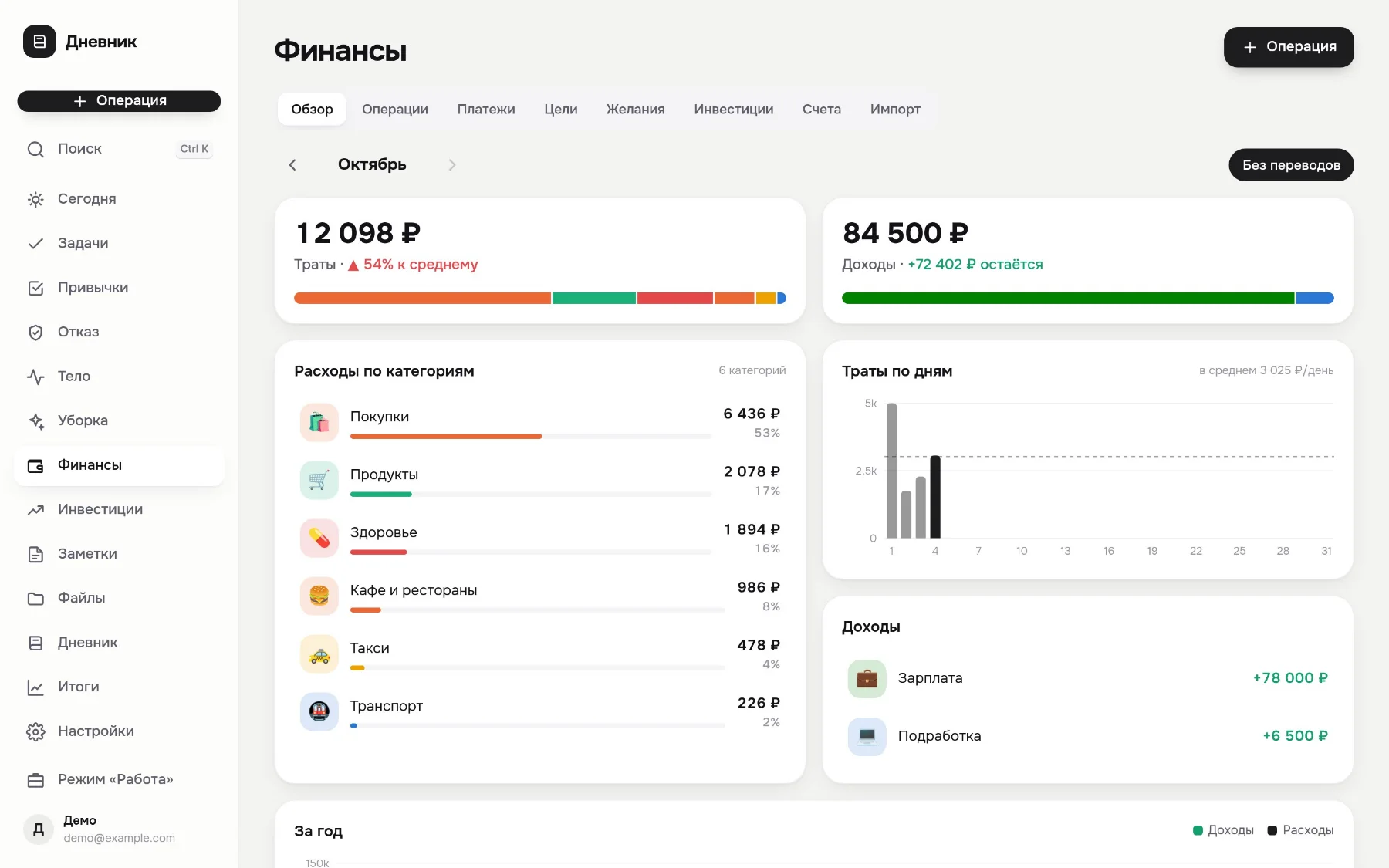
Task: Open Итоги via chart icon
Action: pos(35,687)
